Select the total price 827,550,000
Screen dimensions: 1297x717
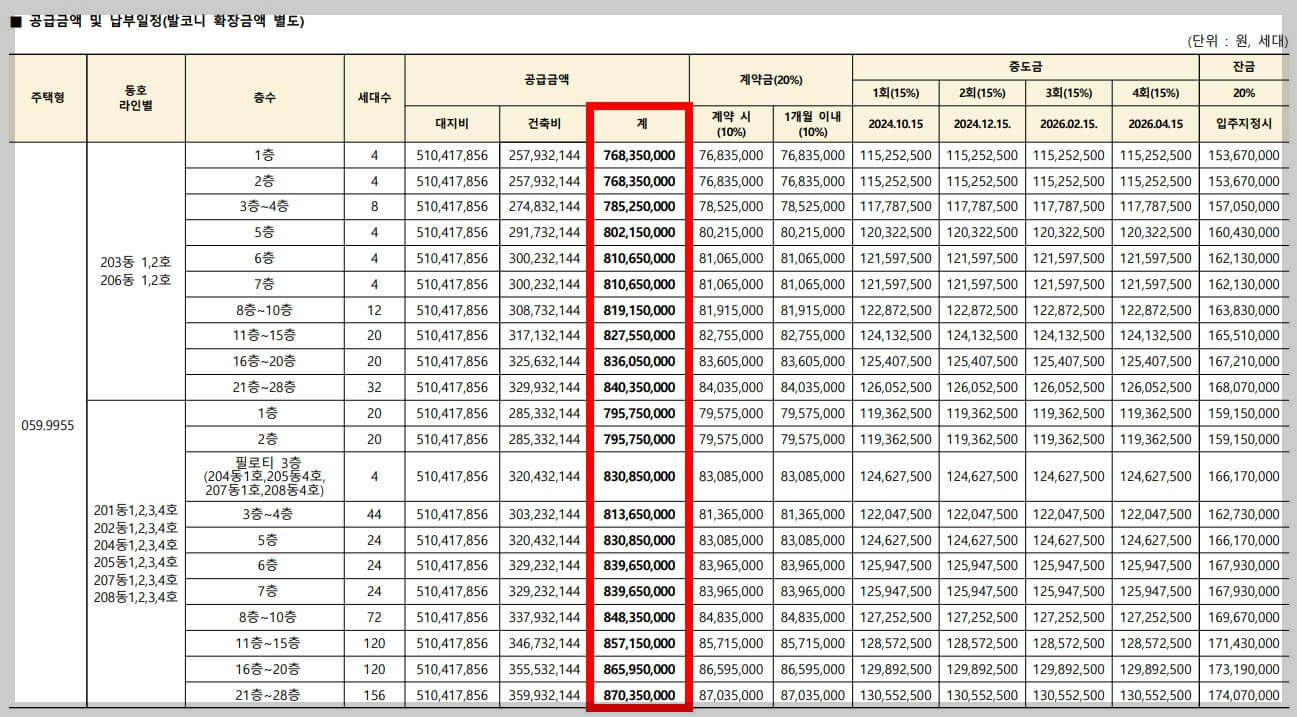[639, 335]
